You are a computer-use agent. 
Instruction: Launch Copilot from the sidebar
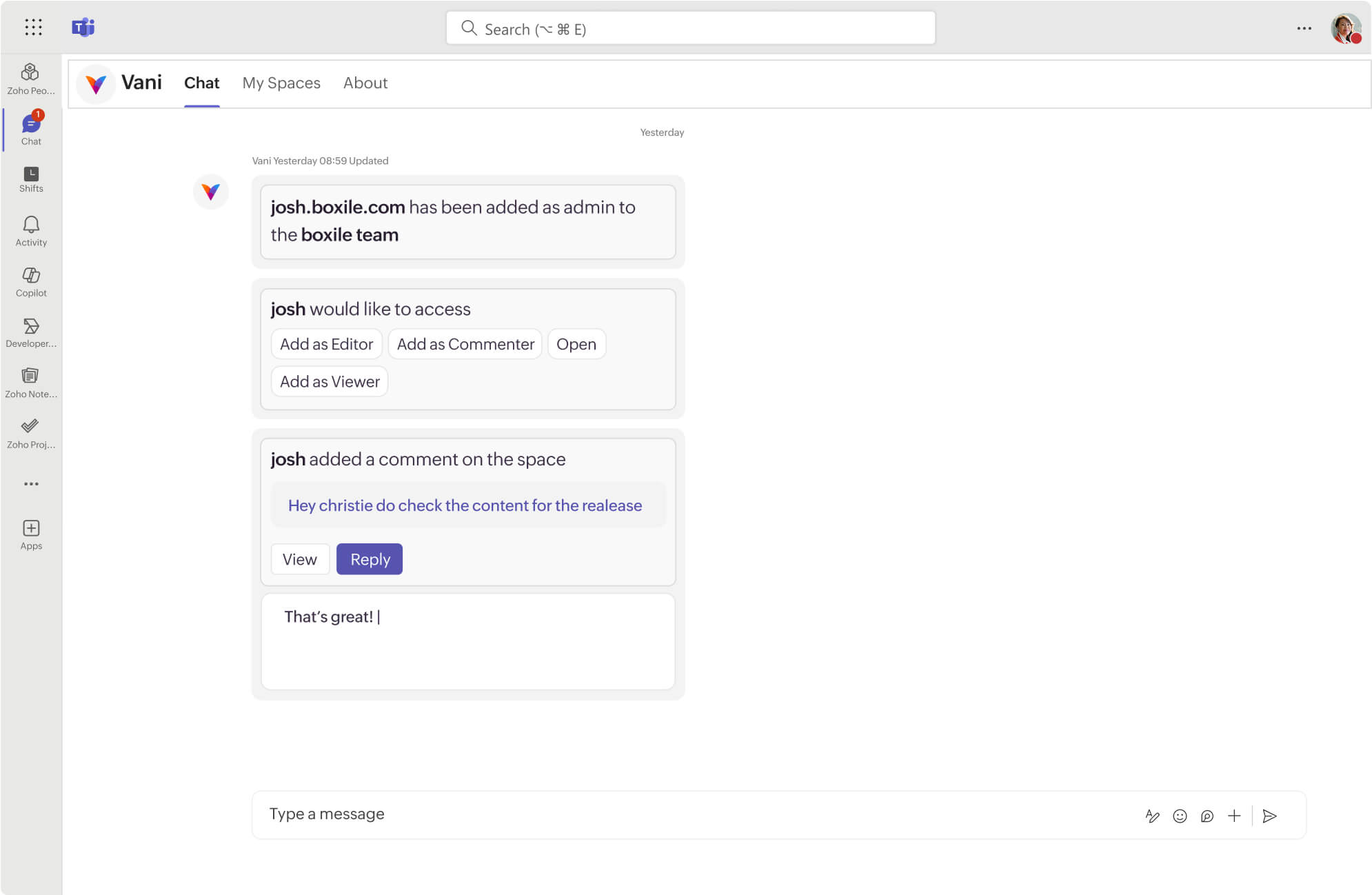pyautogui.click(x=30, y=281)
